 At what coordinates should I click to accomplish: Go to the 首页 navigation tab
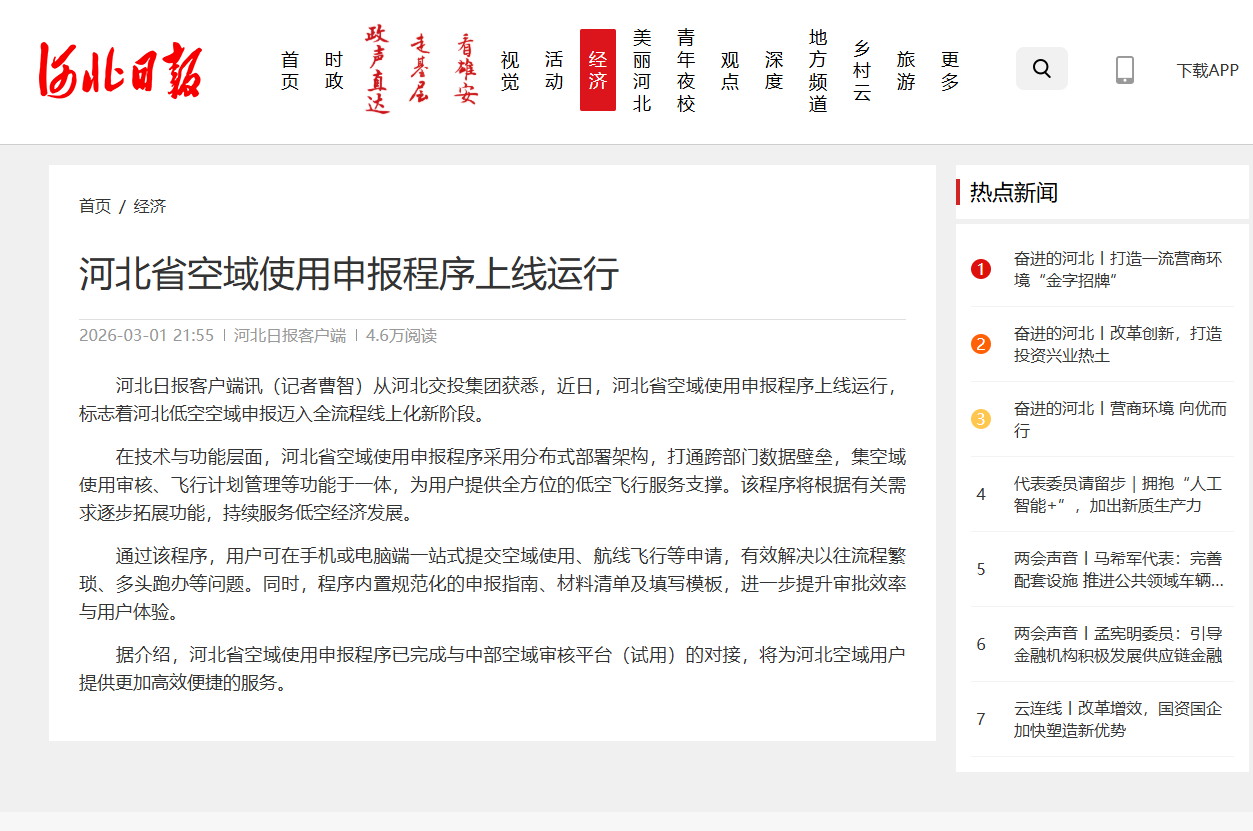[x=290, y=71]
